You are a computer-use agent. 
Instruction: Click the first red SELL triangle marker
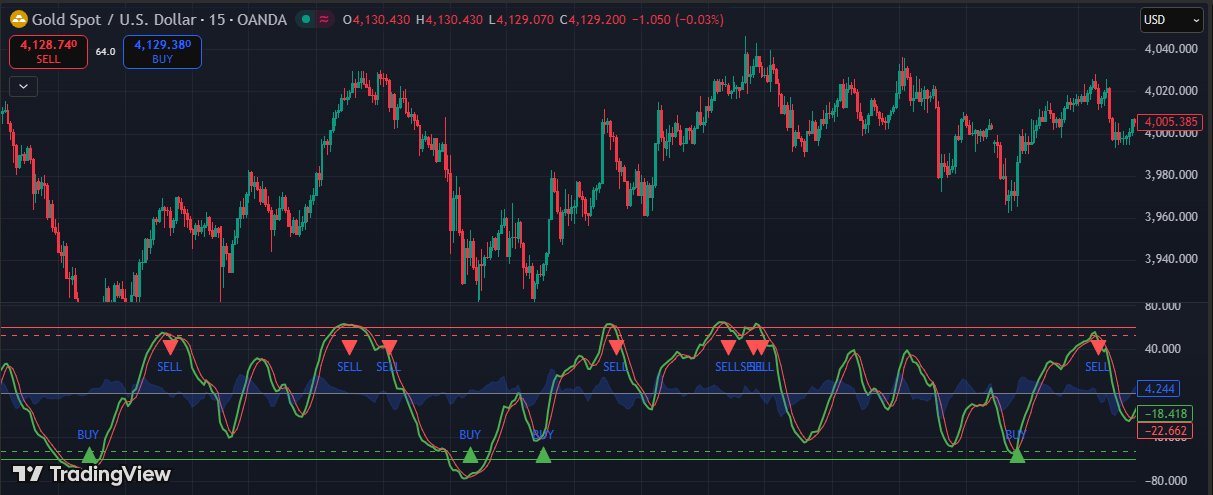[170, 347]
